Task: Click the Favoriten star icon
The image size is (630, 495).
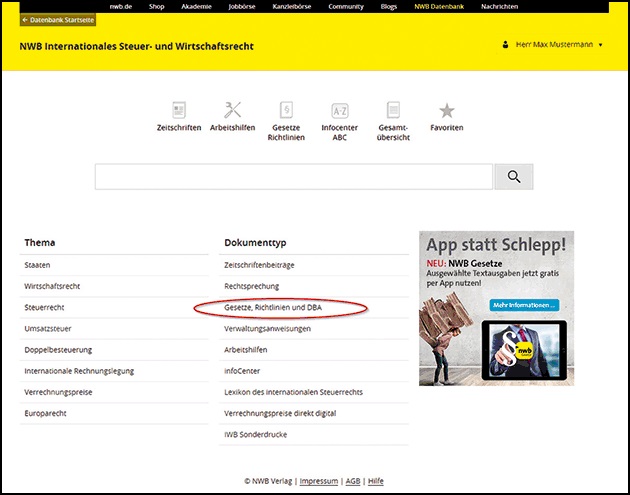Action: (446, 111)
